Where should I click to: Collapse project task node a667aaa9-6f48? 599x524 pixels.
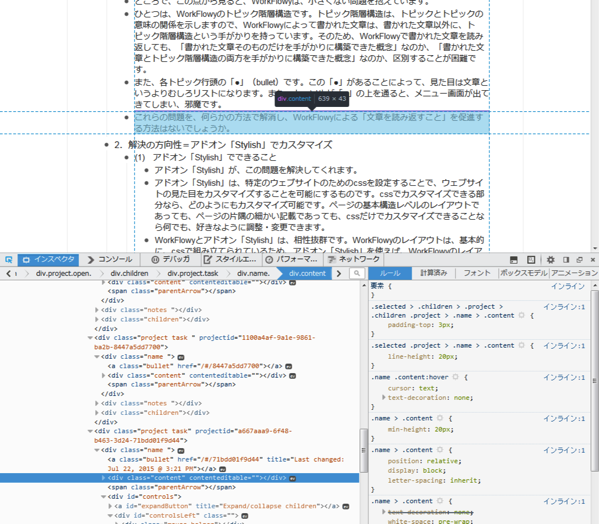click(90, 431)
